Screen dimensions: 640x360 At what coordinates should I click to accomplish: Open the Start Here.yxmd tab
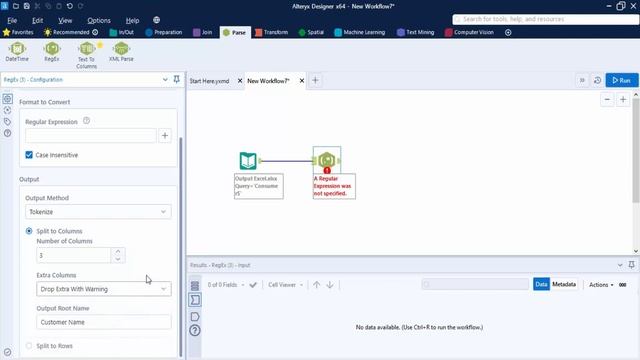pos(209,81)
